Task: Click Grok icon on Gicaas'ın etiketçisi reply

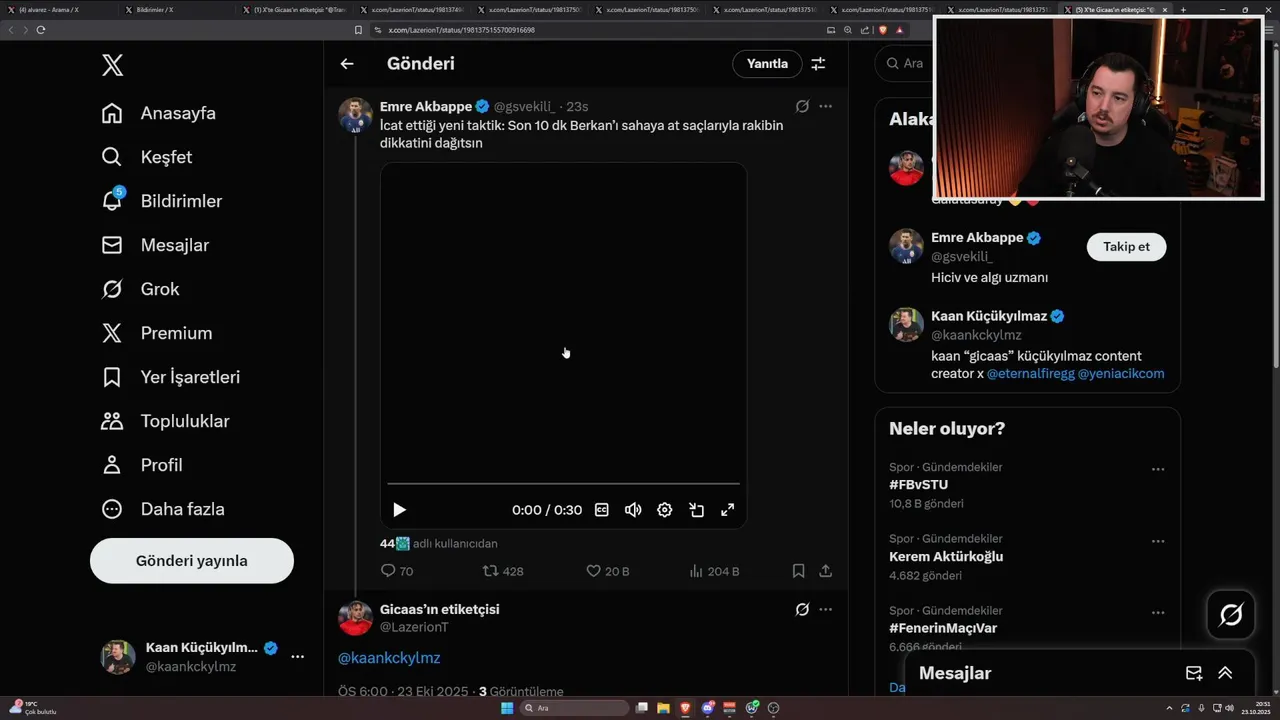Action: [802, 609]
